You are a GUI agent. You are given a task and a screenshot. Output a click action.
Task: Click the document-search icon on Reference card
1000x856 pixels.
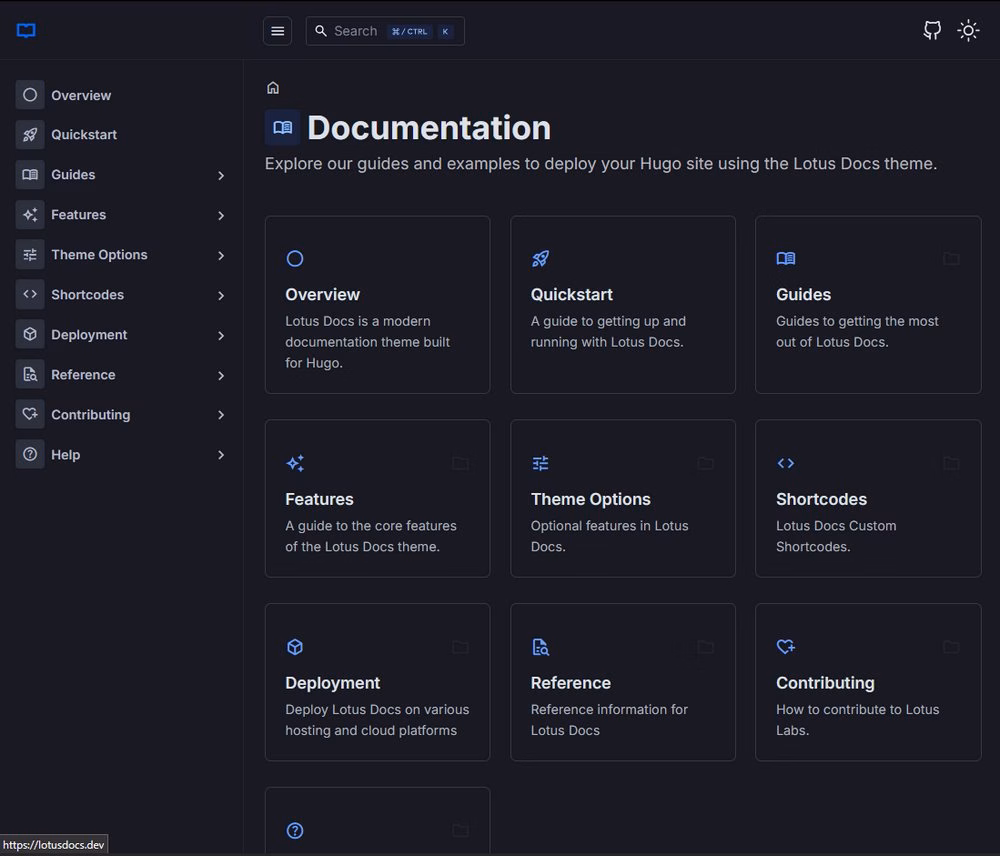[540, 647]
